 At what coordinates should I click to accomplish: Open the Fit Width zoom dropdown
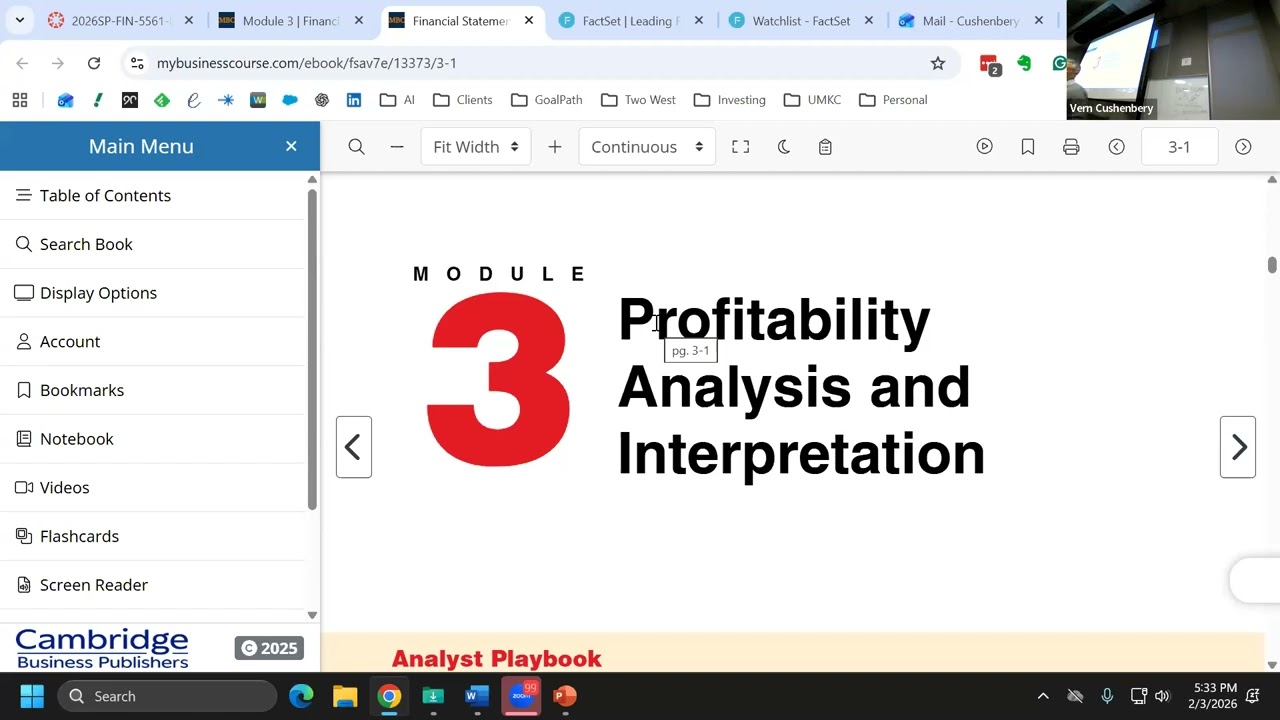(476, 147)
